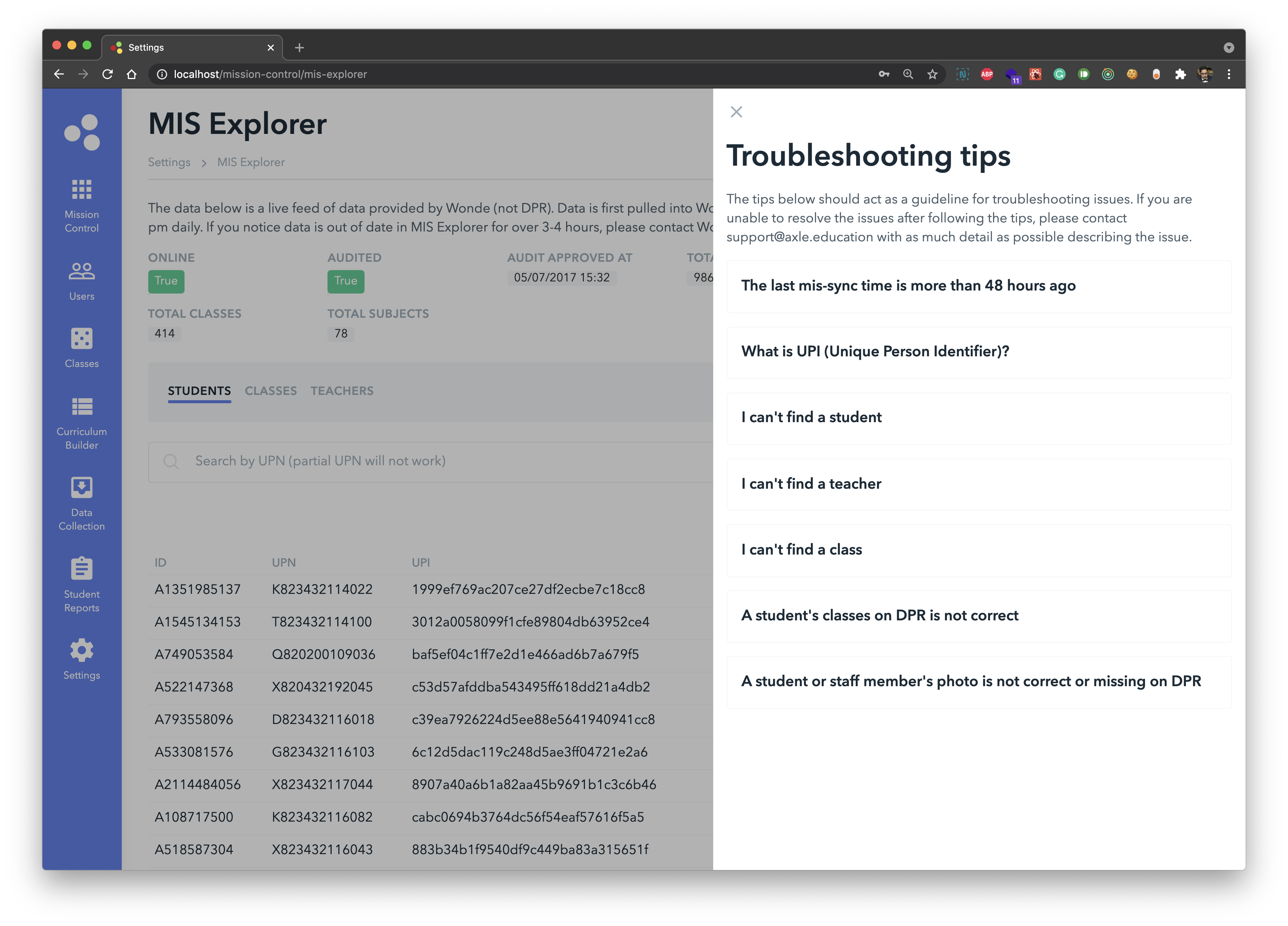This screenshot has height=926, width=1288.
Task: Bookmark the page with the star icon
Action: click(x=931, y=74)
